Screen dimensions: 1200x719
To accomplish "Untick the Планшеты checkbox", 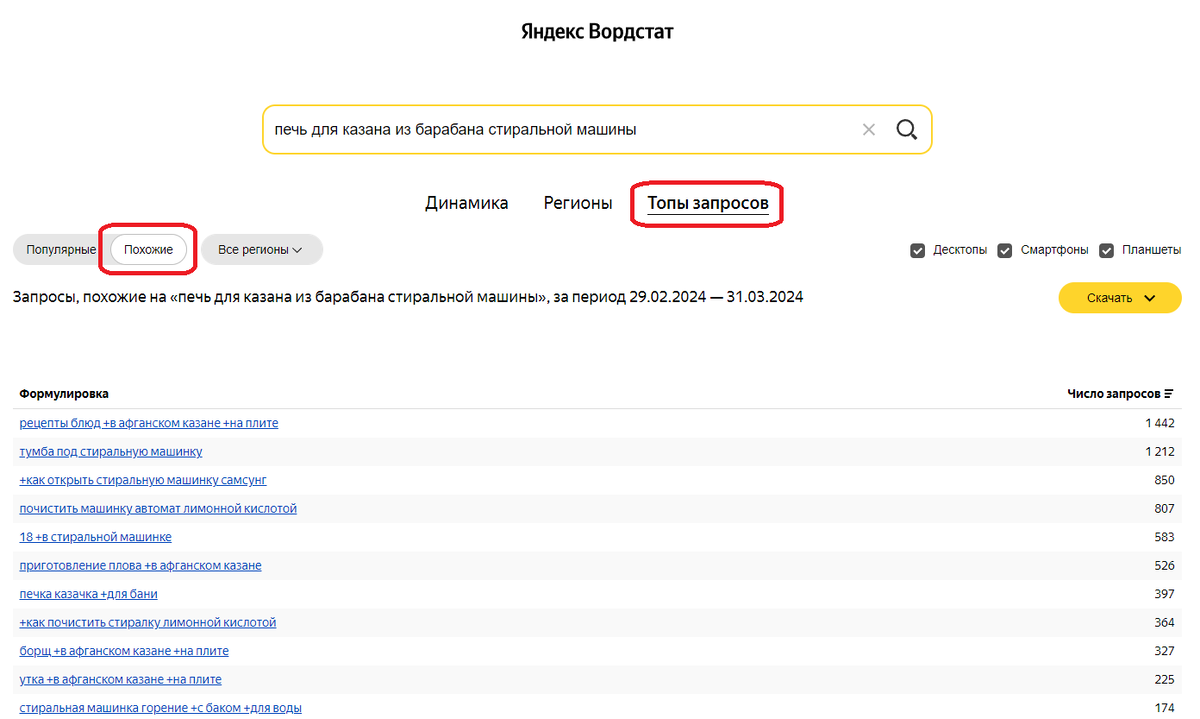I will 1106,250.
